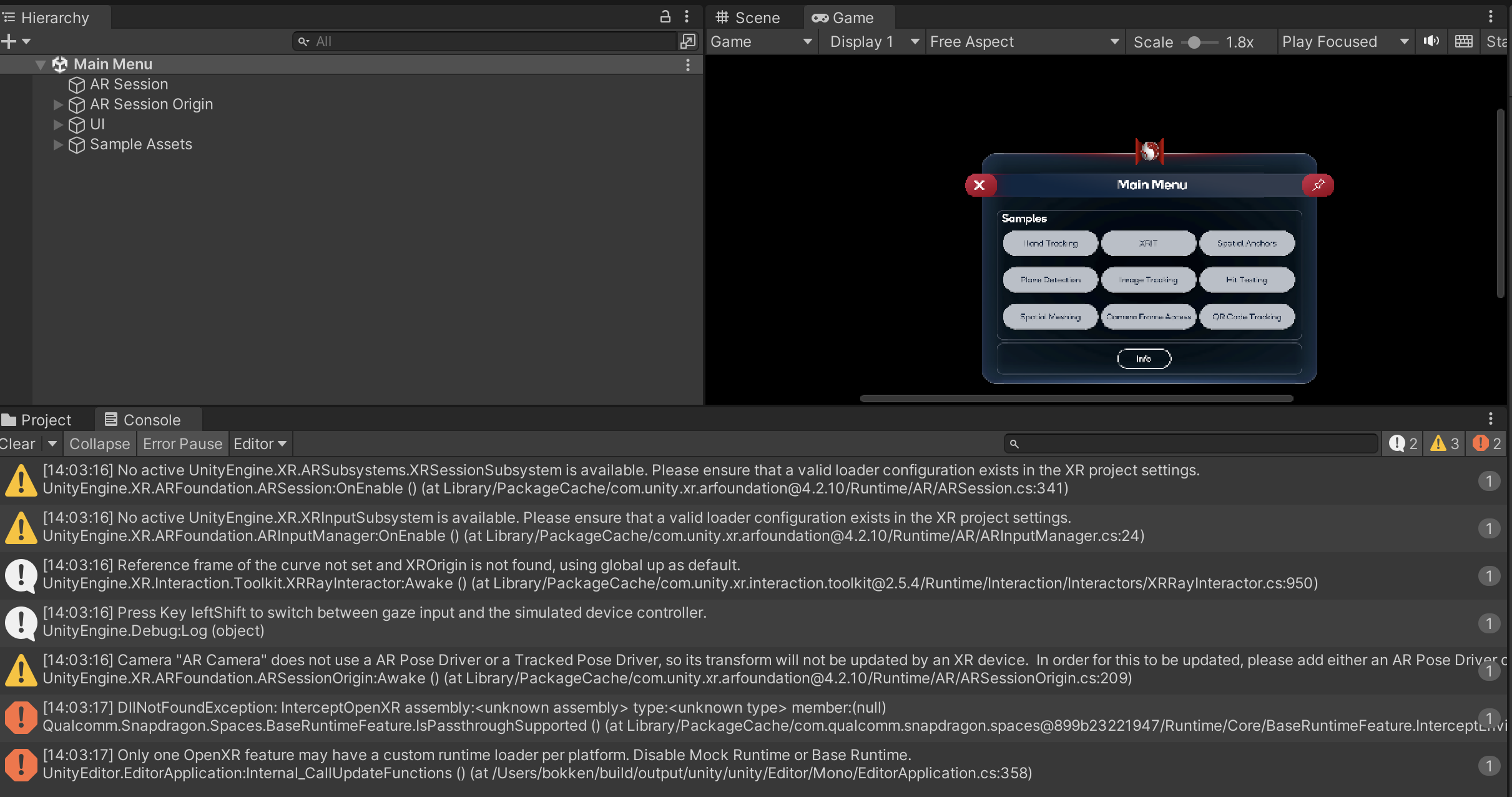Toggle Error Pause in the Console
Viewport: 1512px width, 797px height.
(182, 443)
